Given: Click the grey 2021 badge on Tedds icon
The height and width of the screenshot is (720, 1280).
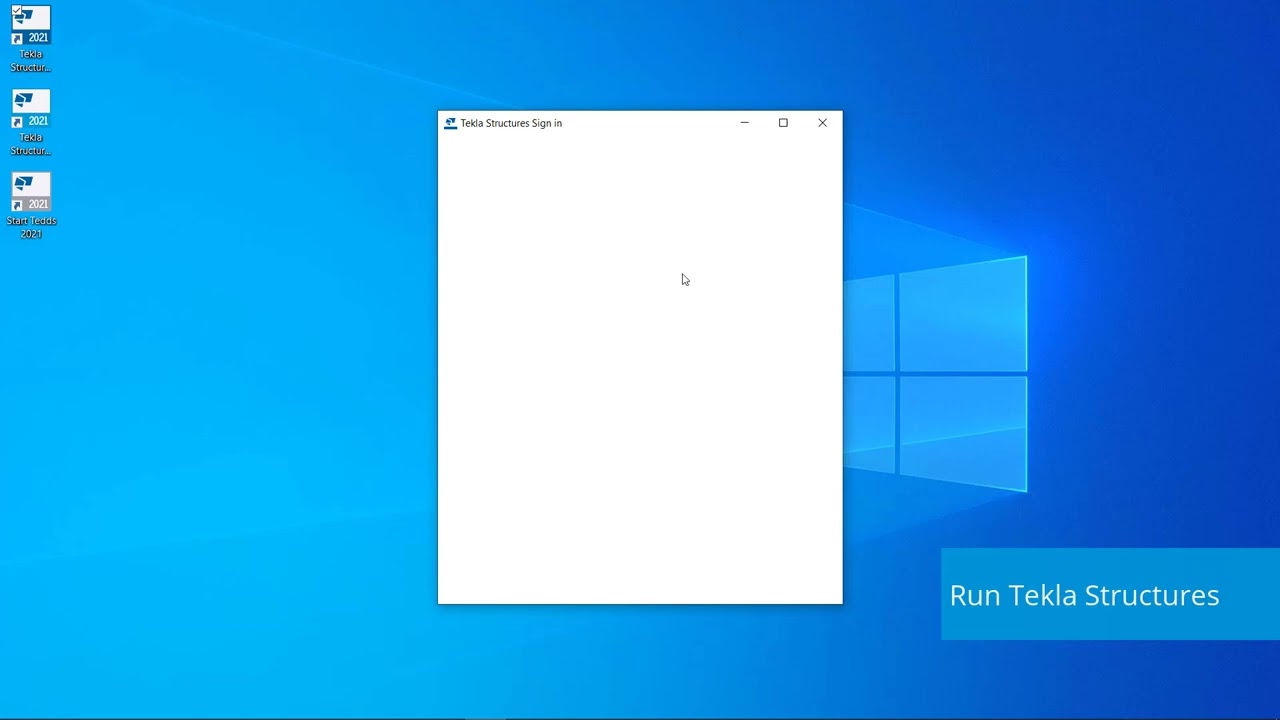Looking at the screenshot, I should click(x=38, y=204).
